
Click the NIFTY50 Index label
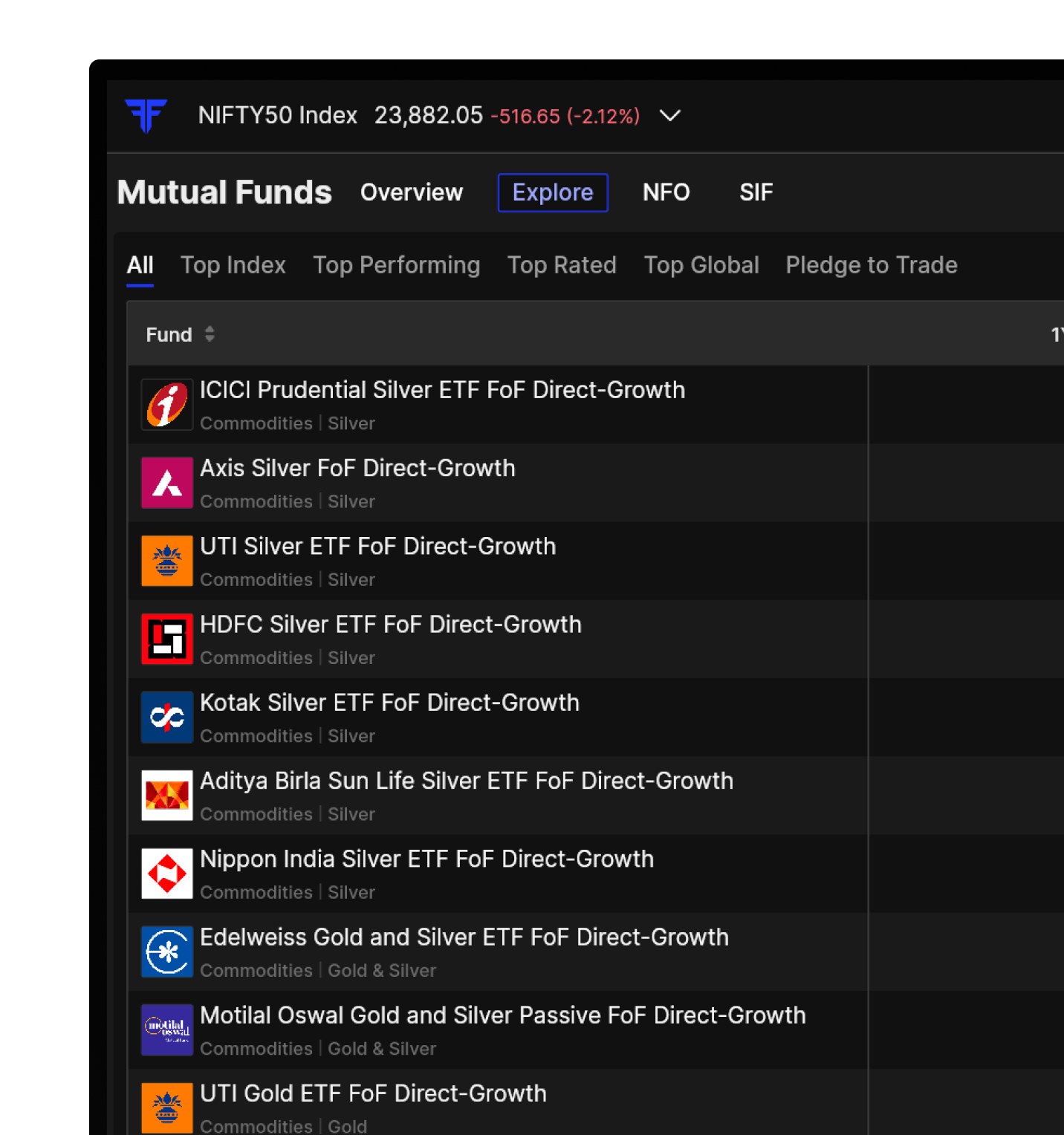tap(278, 115)
